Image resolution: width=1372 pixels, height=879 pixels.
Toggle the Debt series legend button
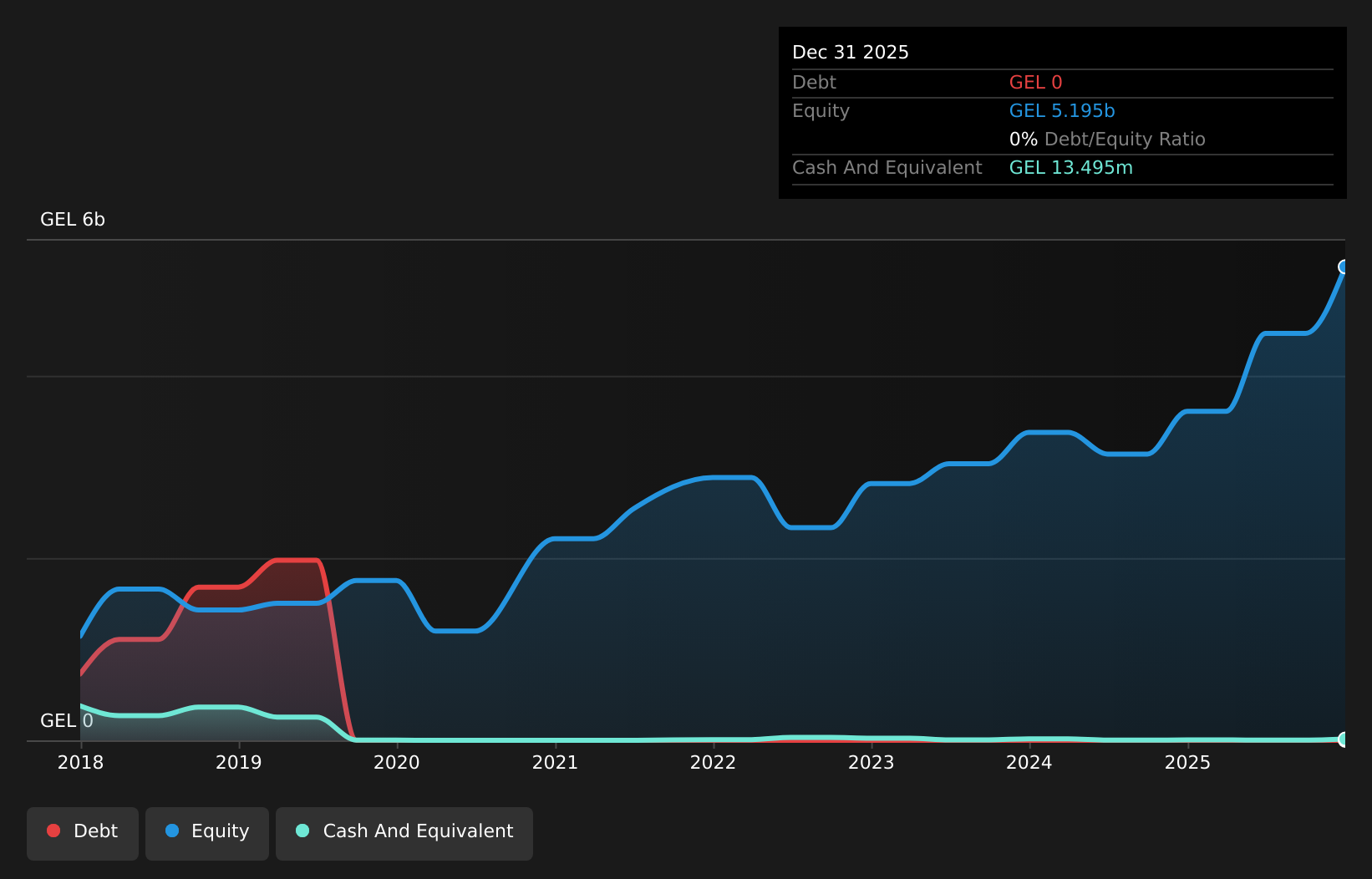tap(83, 833)
